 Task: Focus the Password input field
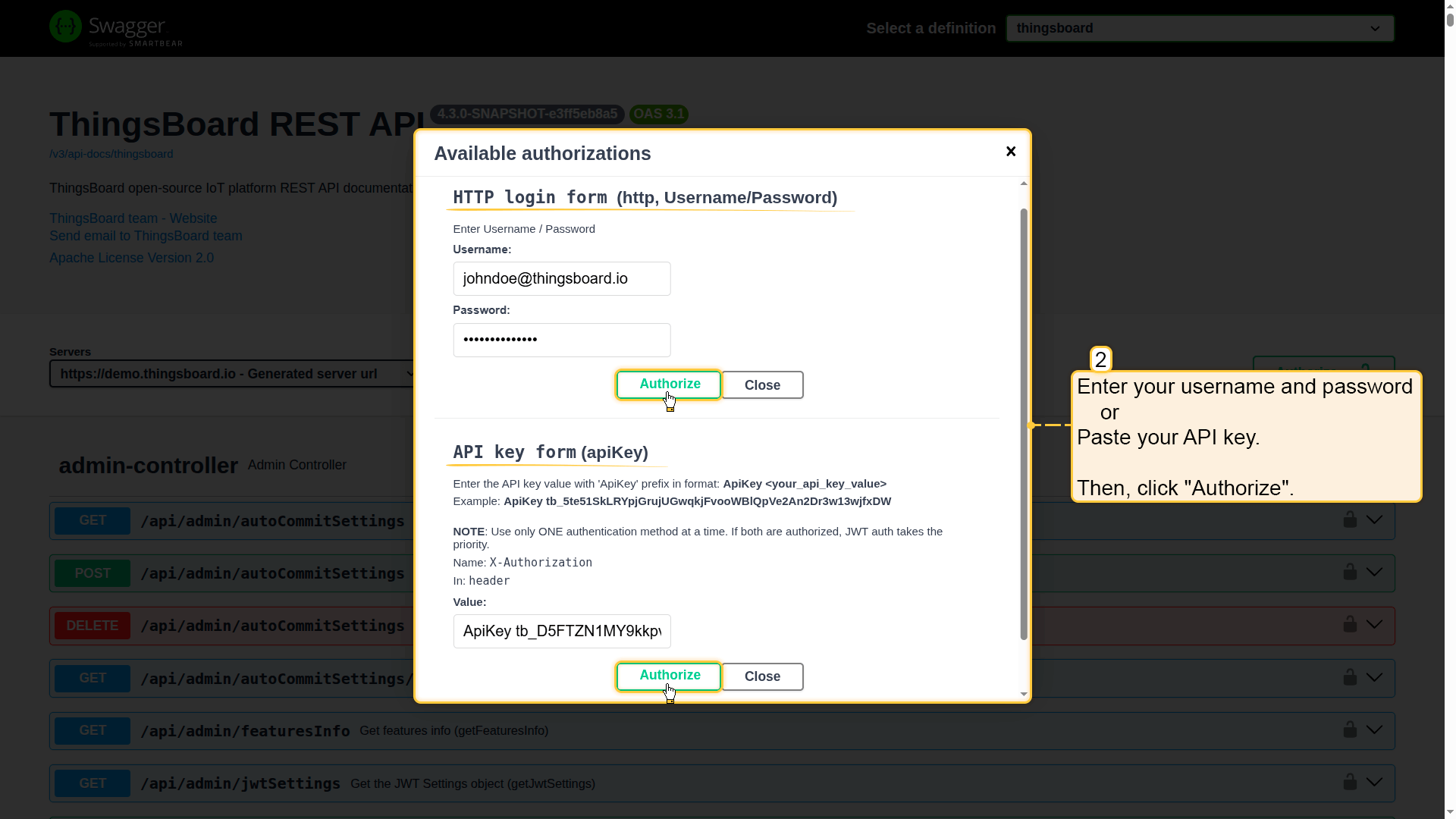click(x=561, y=340)
